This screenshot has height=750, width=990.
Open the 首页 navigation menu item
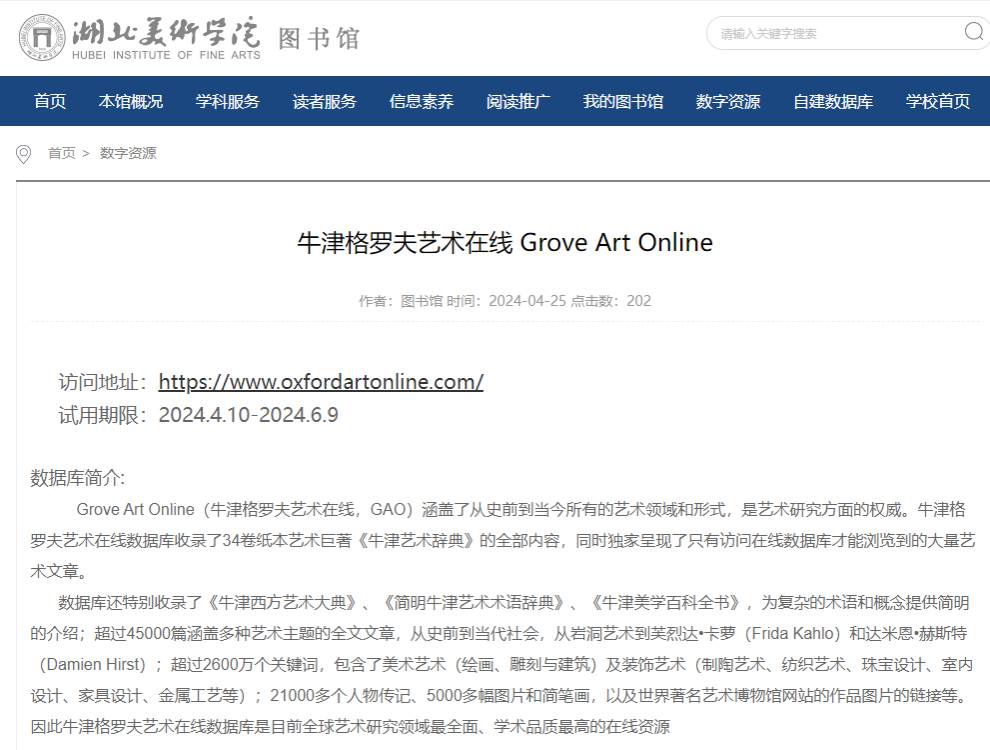pyautogui.click(x=50, y=101)
